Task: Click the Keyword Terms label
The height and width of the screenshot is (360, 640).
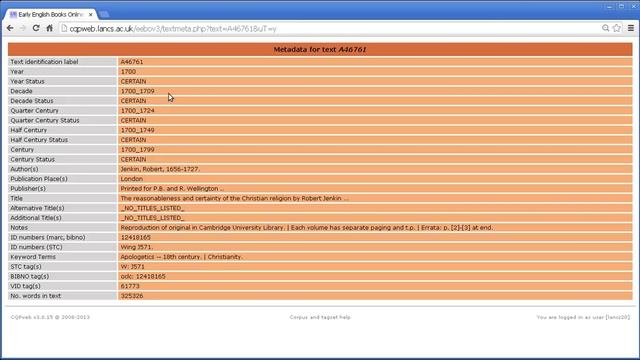Action: point(33,257)
